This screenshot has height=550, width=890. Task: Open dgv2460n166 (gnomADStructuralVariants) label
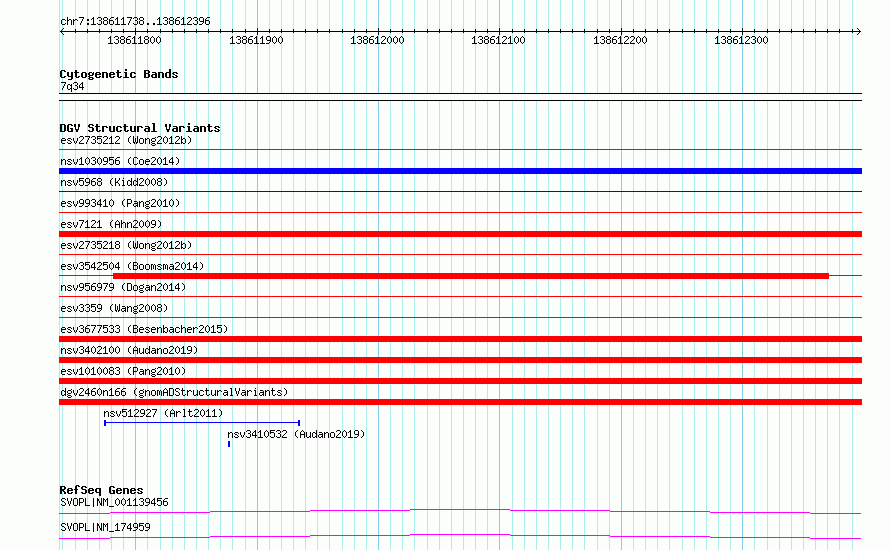click(x=174, y=392)
